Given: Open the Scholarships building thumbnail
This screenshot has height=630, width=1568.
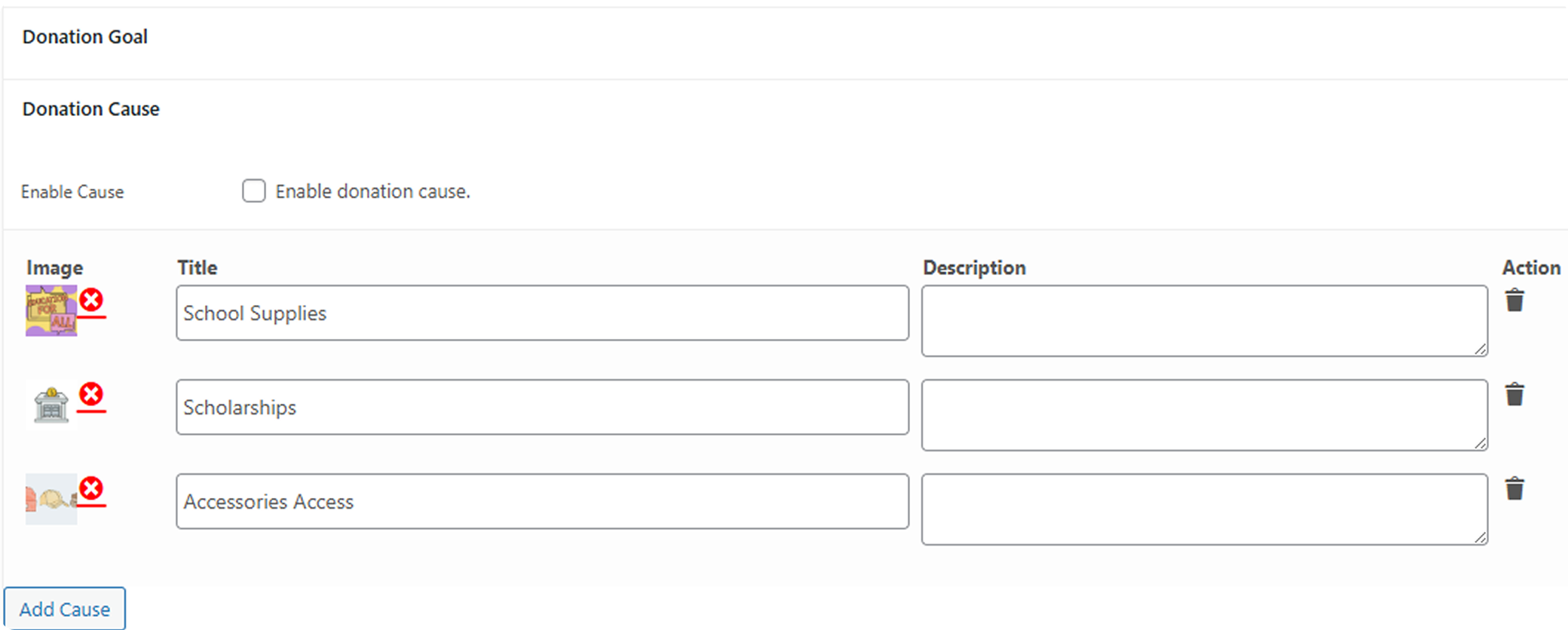Looking at the screenshot, I should pos(51,405).
